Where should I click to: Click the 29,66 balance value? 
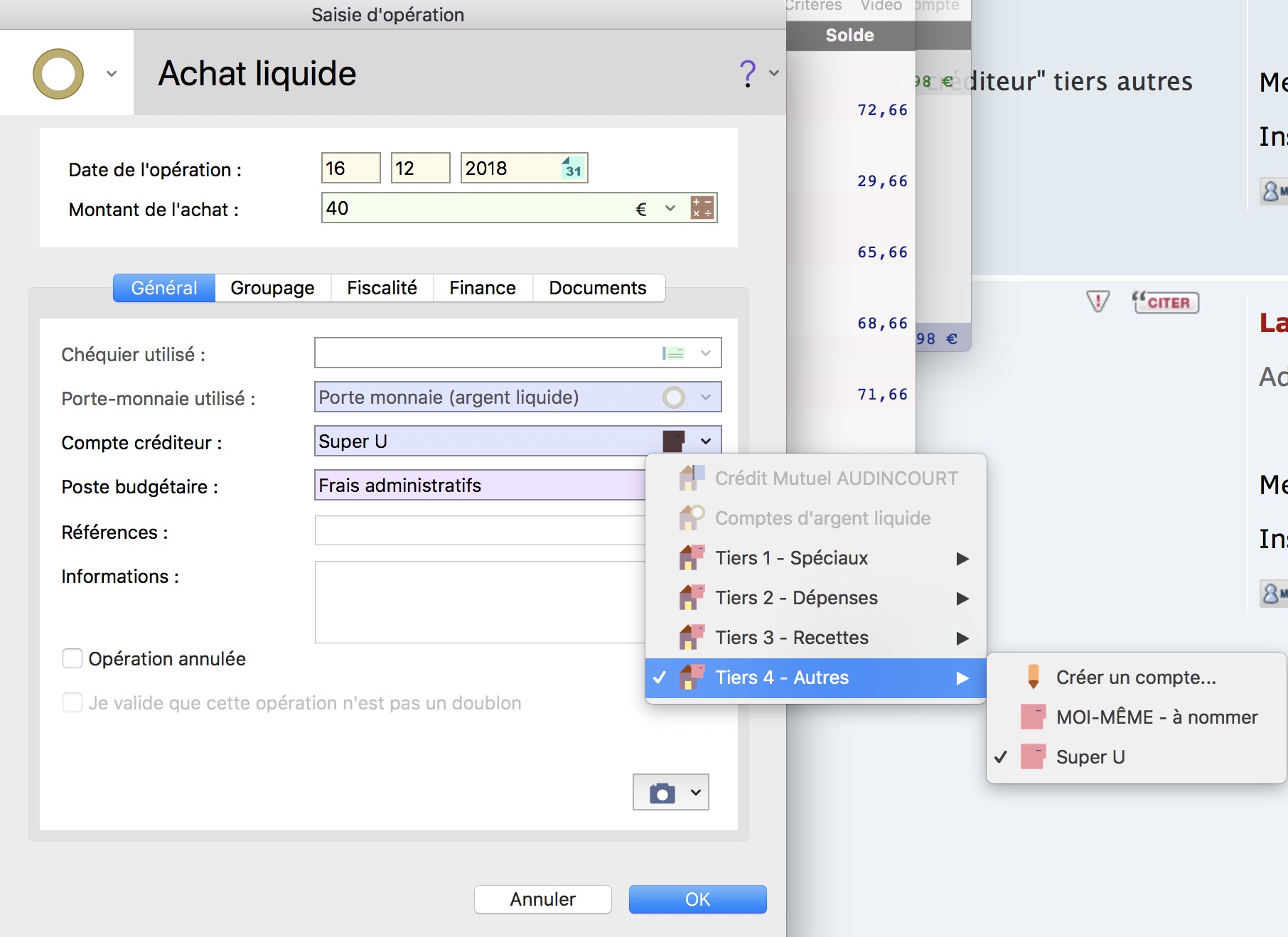point(882,181)
